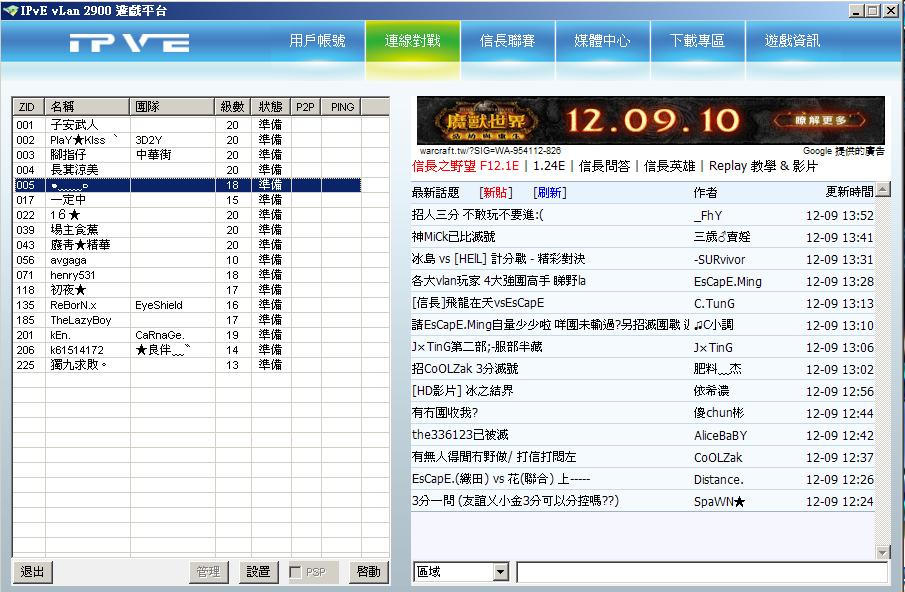Select player row 001 子安武人

[x=187, y=125]
